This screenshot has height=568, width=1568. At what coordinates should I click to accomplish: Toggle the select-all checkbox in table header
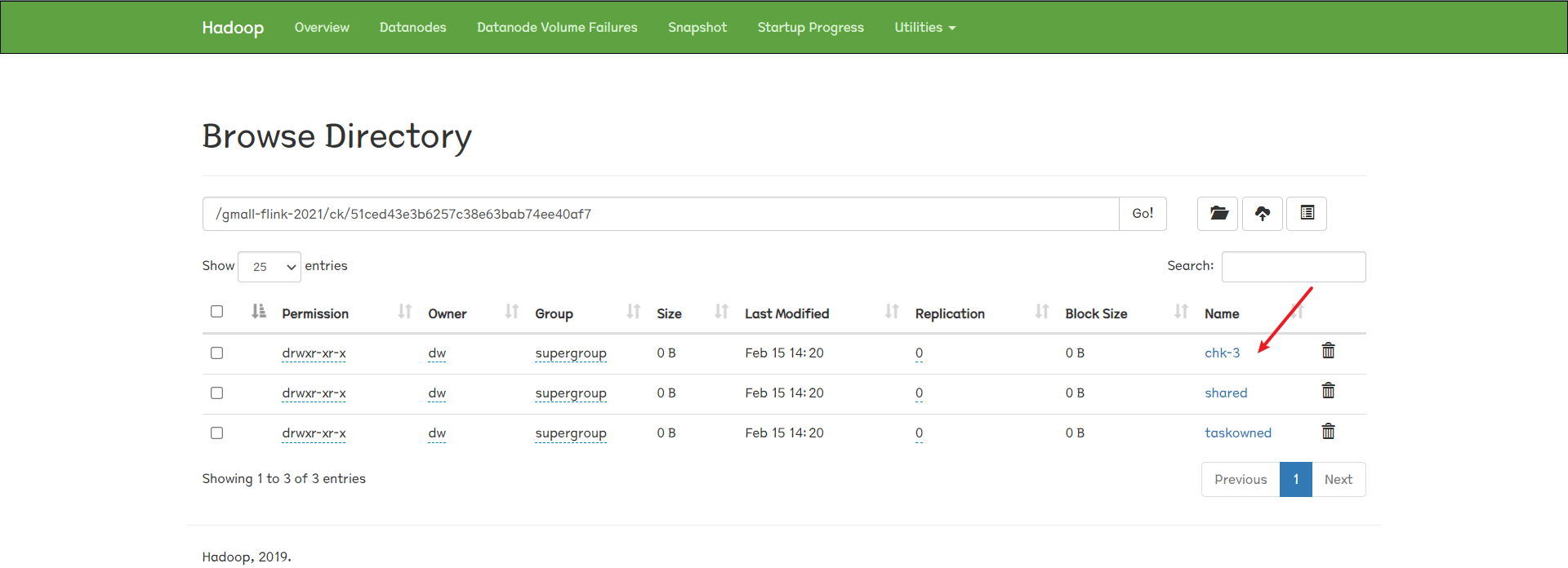(x=216, y=311)
